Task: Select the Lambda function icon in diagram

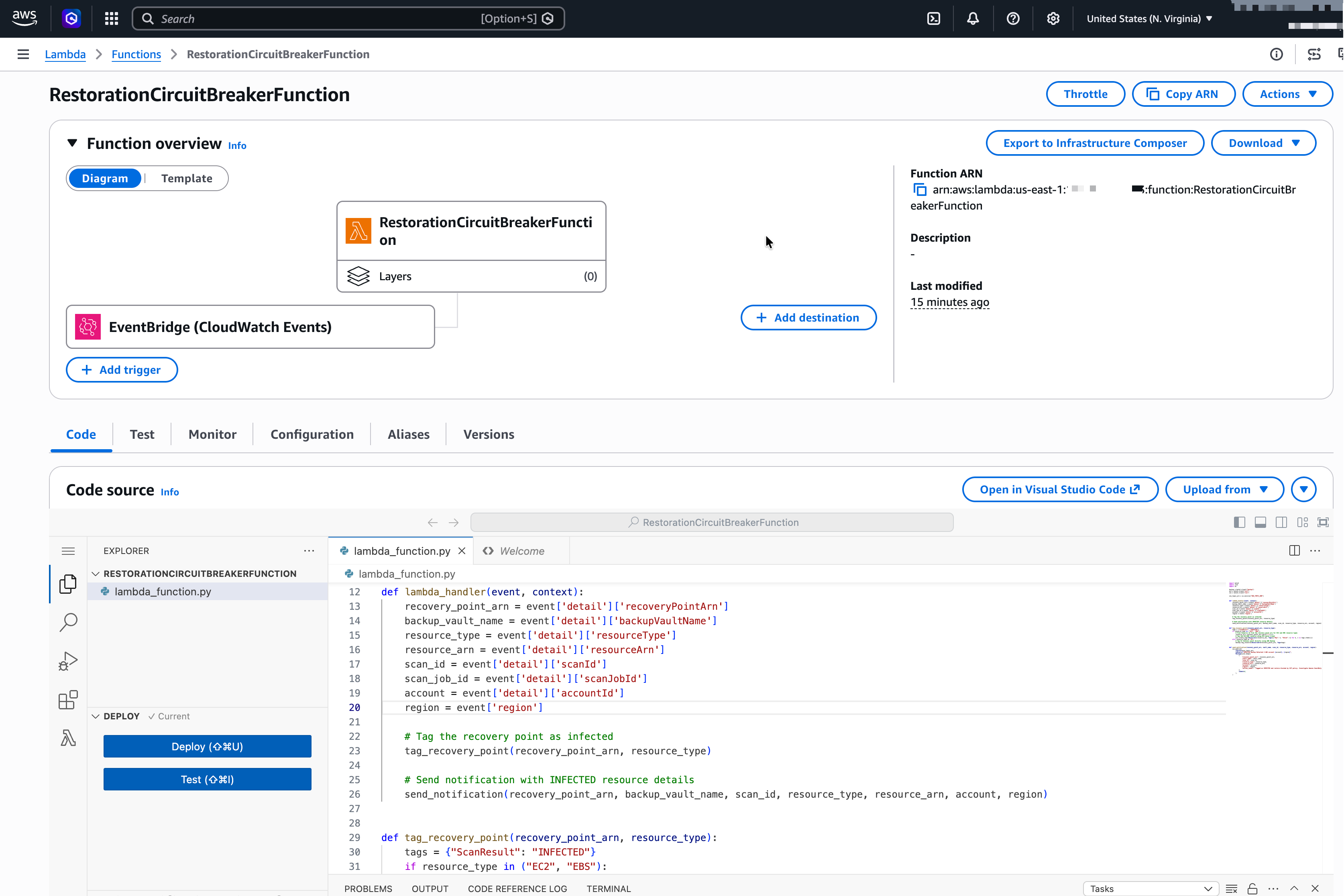Action: pyautogui.click(x=358, y=231)
